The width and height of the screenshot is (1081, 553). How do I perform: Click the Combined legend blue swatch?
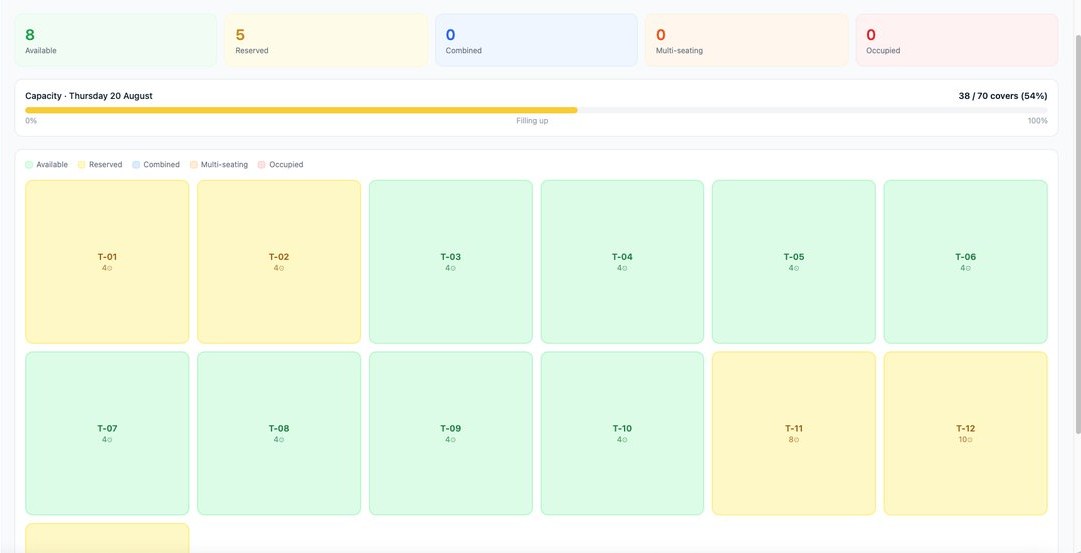click(136, 165)
